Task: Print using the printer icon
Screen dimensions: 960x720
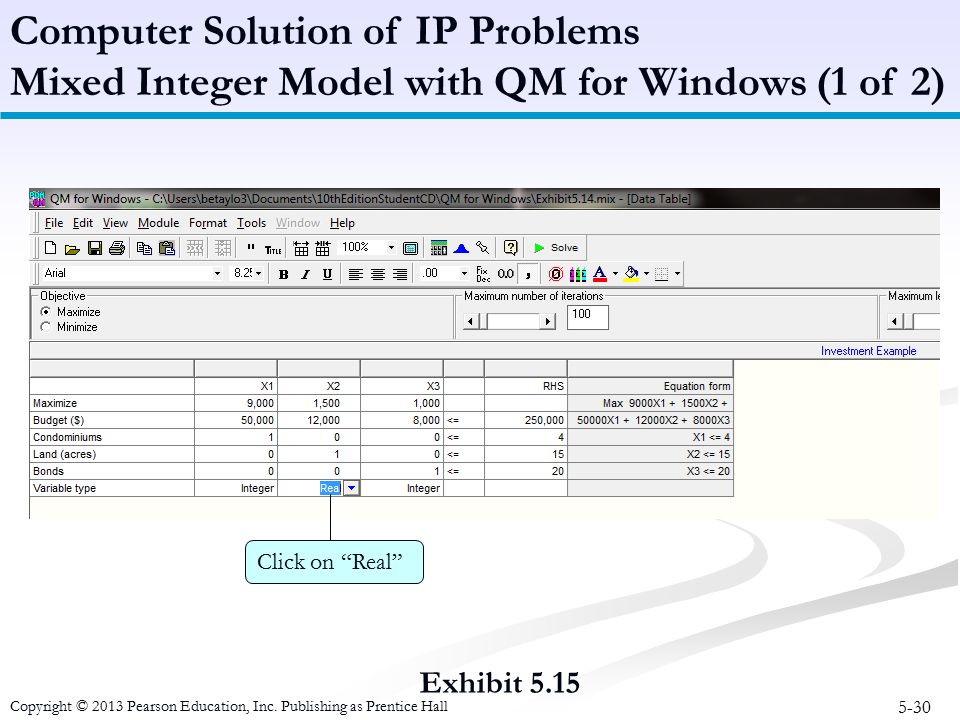Action: click(117, 248)
